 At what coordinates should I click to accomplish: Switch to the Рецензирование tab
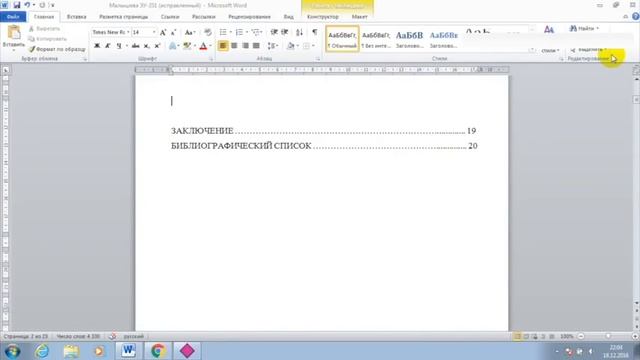tap(249, 17)
